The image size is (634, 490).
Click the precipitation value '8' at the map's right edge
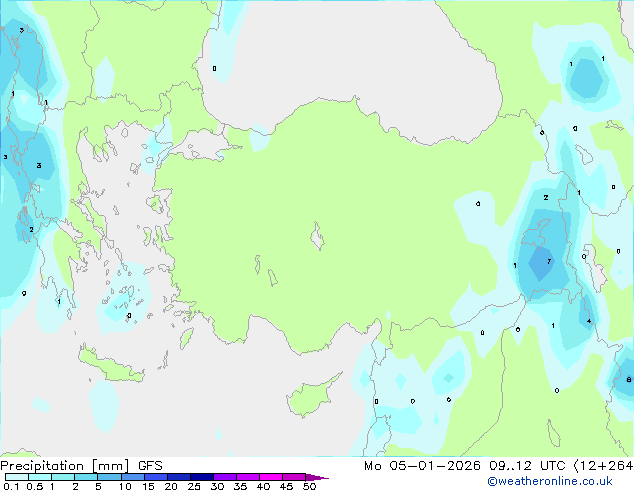pos(628,380)
